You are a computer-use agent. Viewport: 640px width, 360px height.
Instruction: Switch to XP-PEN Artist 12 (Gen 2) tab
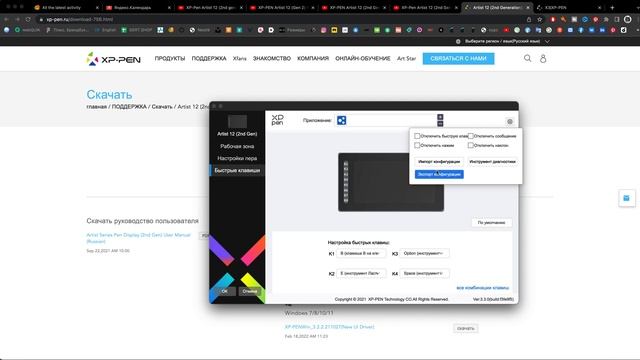point(282,7)
